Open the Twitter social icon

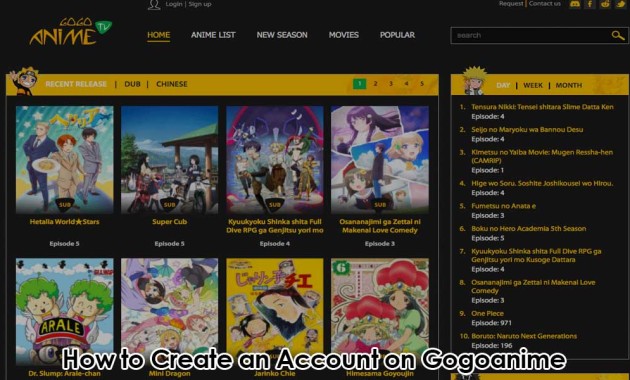620,4
